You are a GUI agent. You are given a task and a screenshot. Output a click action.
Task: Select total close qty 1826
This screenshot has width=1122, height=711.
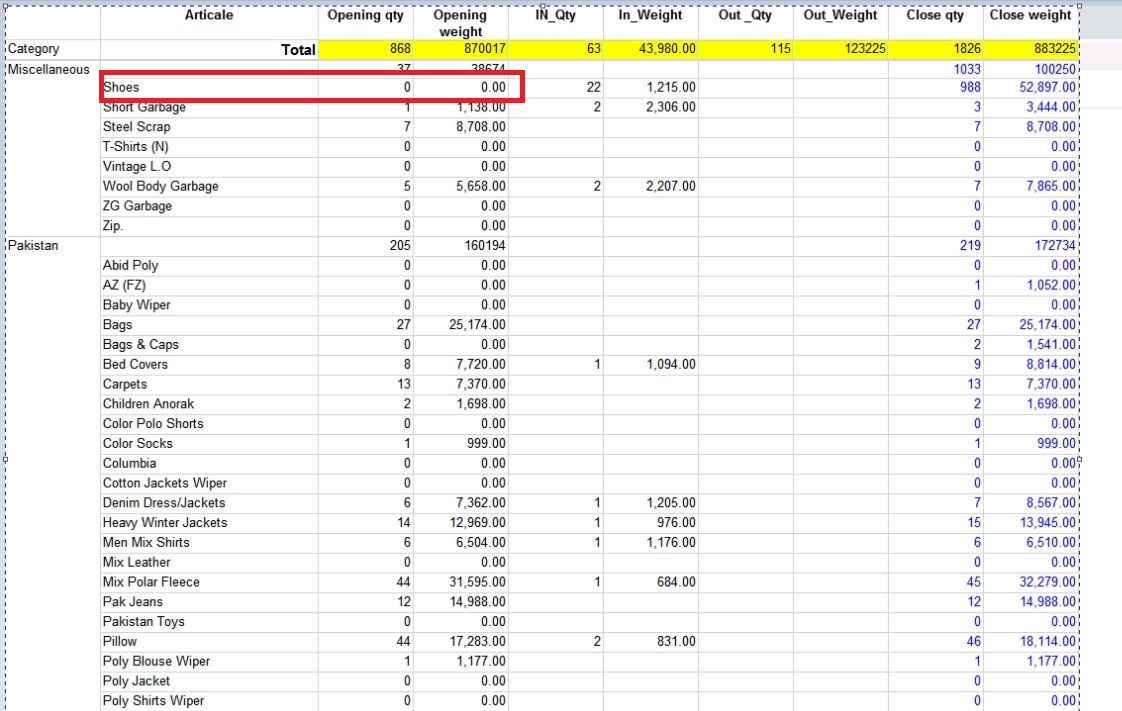[967, 49]
